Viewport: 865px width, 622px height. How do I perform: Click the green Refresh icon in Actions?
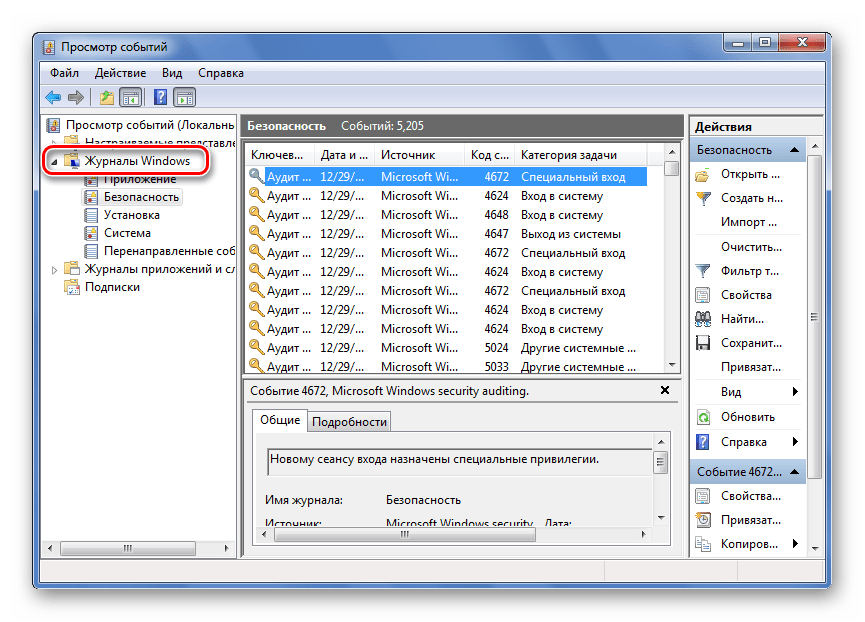pos(703,417)
